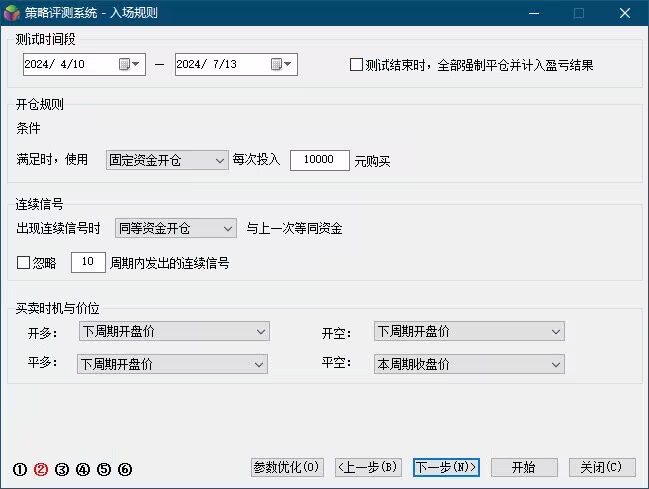Viewport: 649px width, 489px height.
Task: Minimize the 策略评测系统 window
Action: pos(534,13)
